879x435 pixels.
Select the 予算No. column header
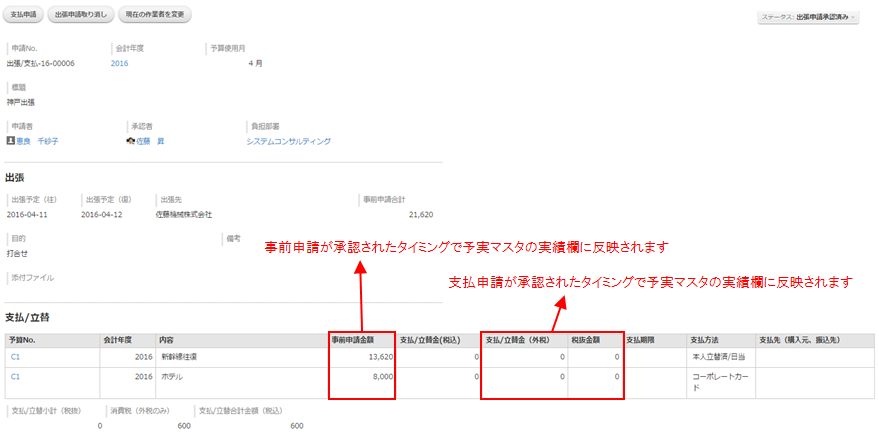pyautogui.click(x=52, y=340)
